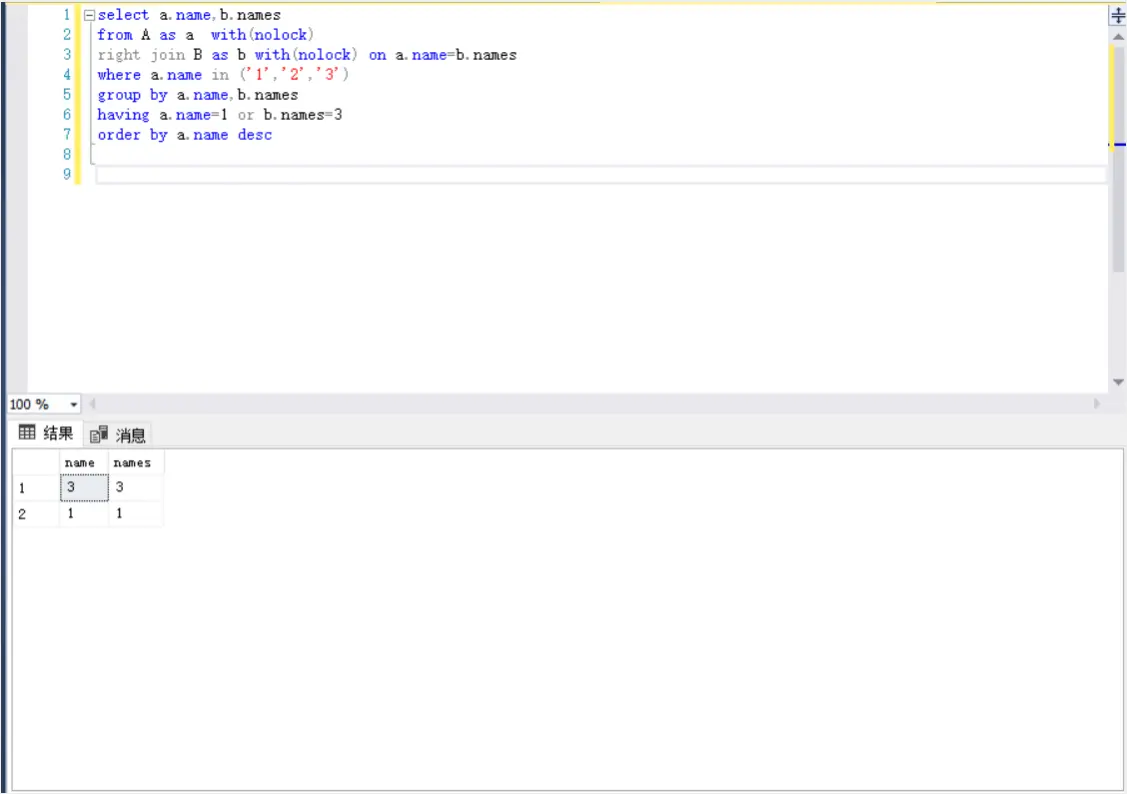Click the vertical scrollbar up arrow
Image resolution: width=1127 pixels, height=794 pixels.
click(x=1118, y=37)
